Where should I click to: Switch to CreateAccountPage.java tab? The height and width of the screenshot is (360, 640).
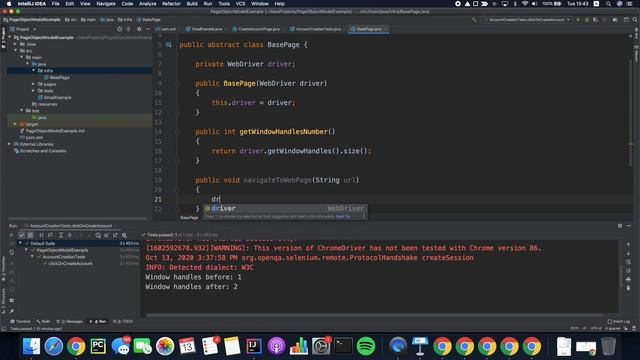(256, 29)
